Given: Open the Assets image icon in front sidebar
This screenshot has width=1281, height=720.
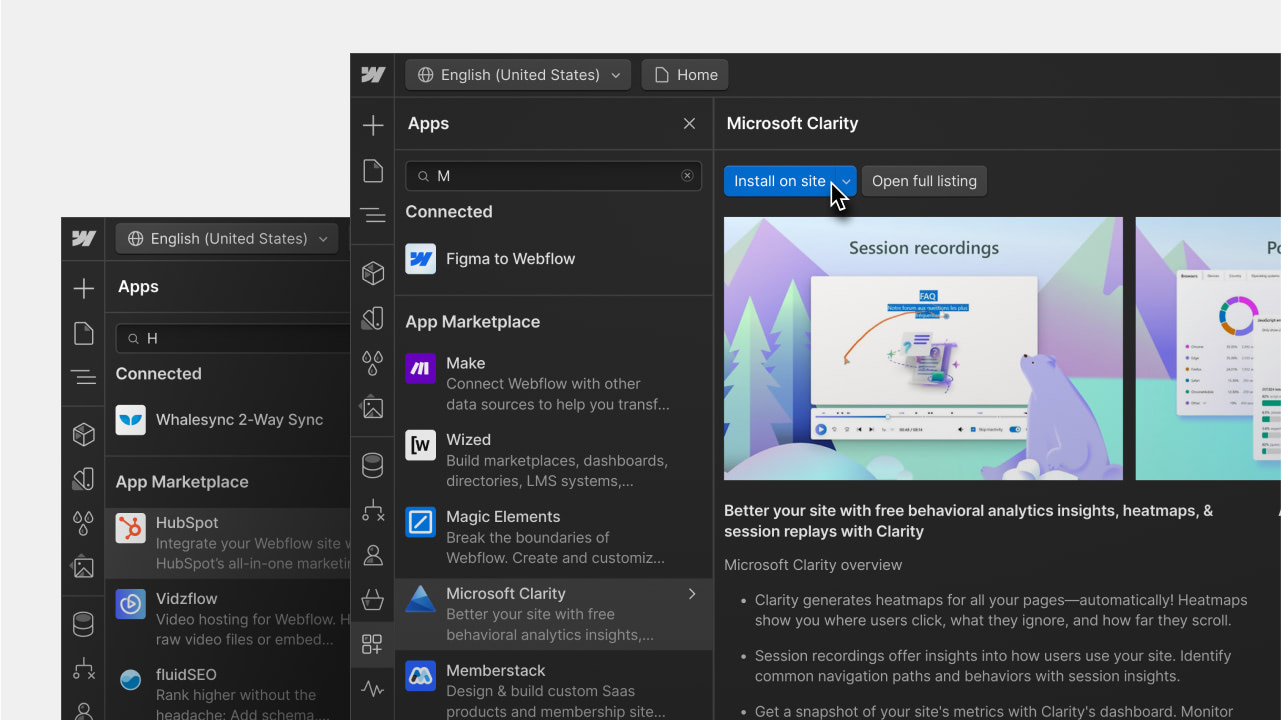Looking at the screenshot, I should pyautogui.click(x=373, y=407).
